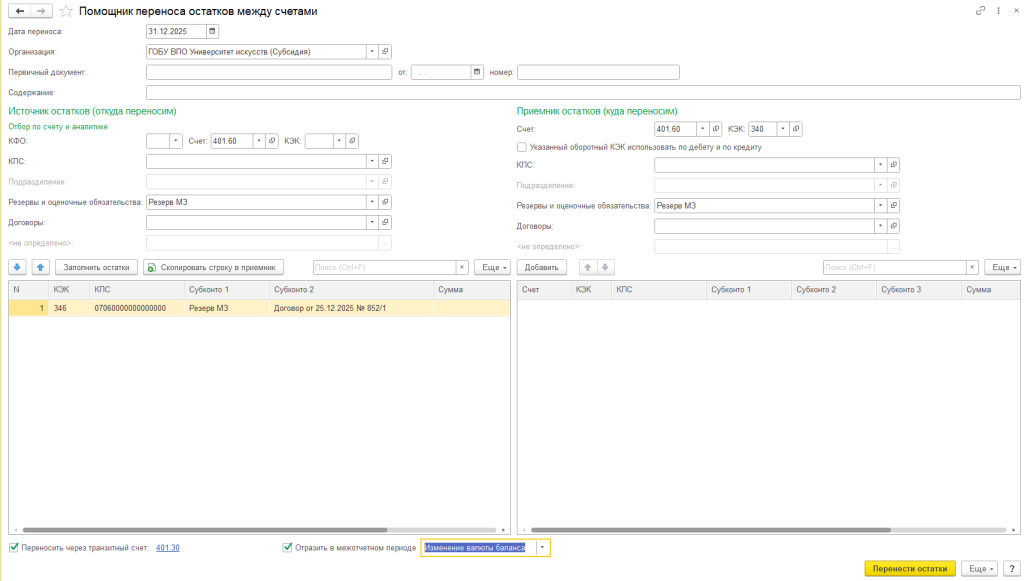Move source row up with blue arrow
Viewport: 1024px width, 581px height.
pos(40,267)
